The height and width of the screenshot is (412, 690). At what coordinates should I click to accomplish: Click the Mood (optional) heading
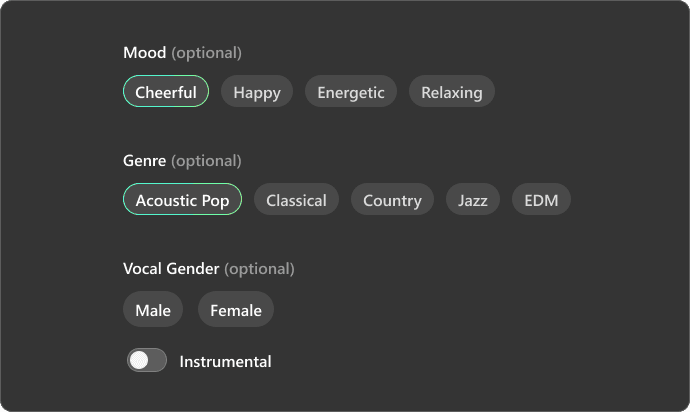182,53
